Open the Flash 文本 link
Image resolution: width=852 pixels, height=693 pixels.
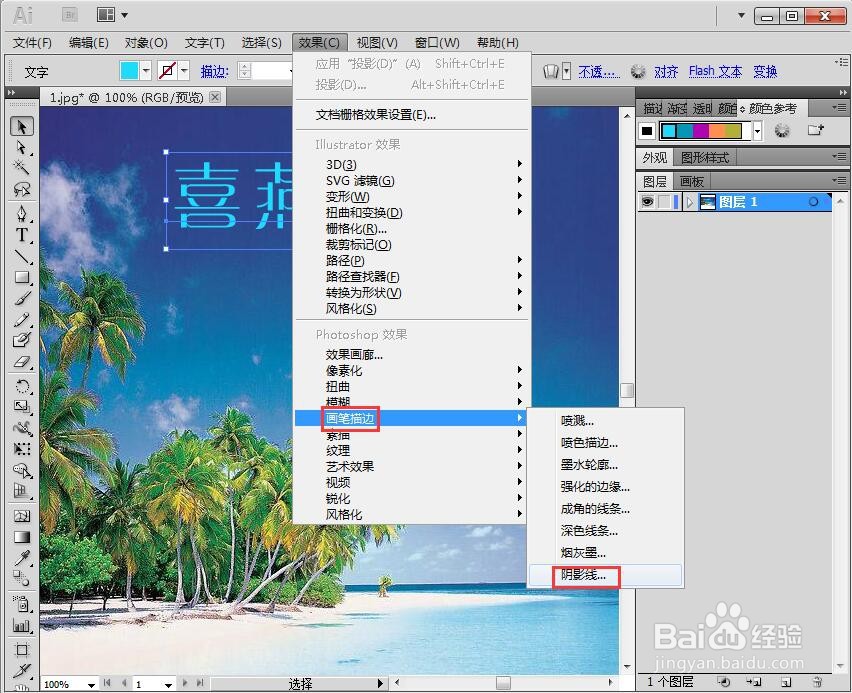(x=714, y=71)
